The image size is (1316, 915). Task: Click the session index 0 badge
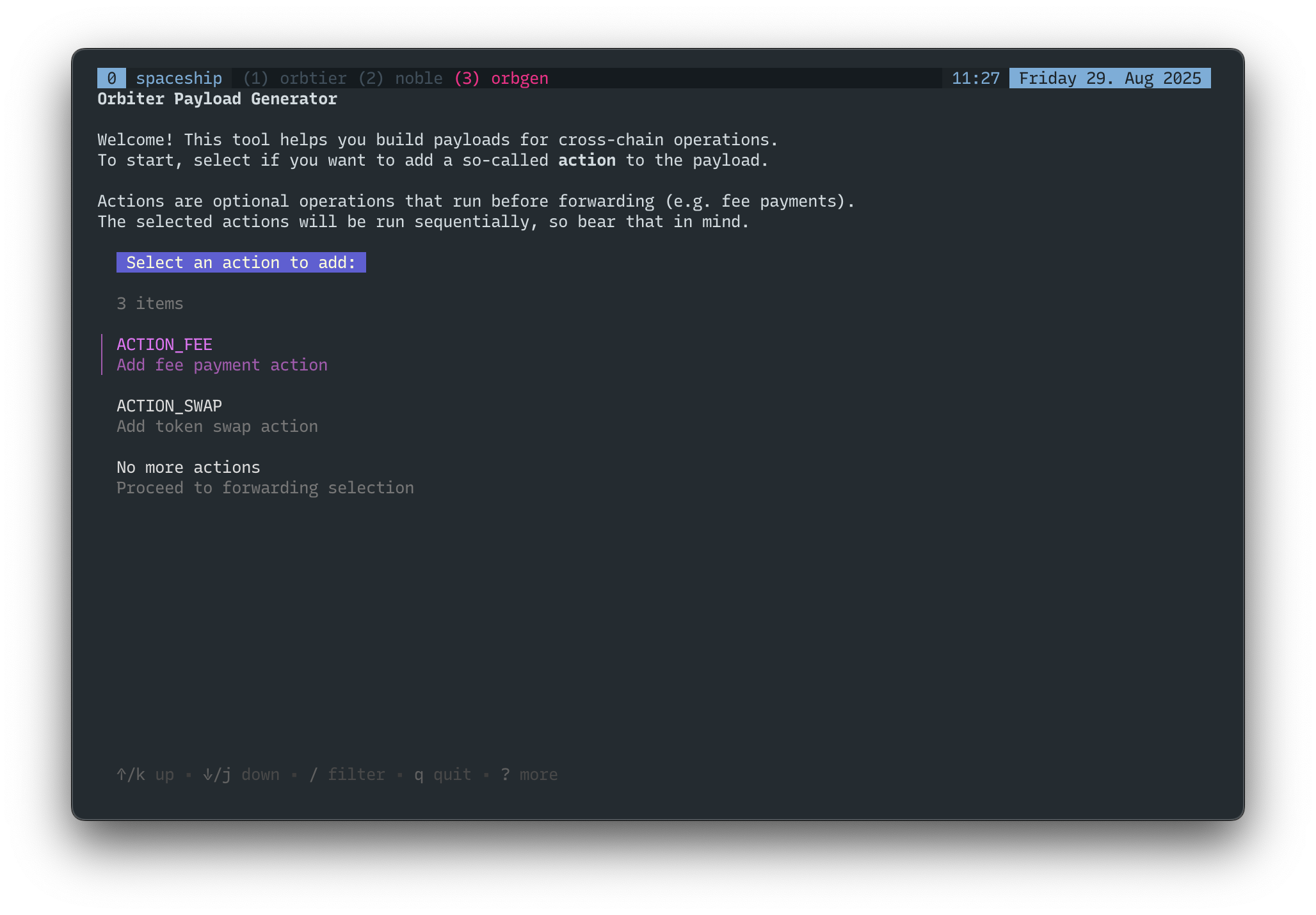(x=111, y=78)
